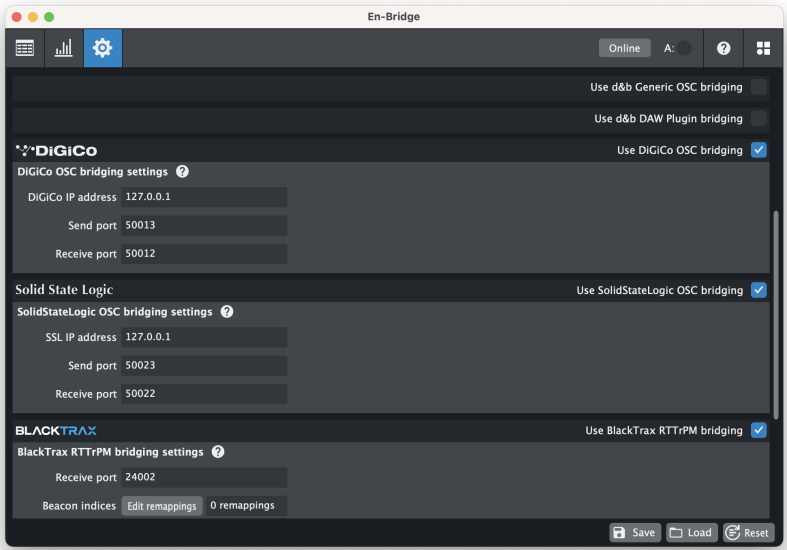This screenshot has height=550, width=787.
Task: Click the layout grid icon at top right
Action: pos(763,48)
